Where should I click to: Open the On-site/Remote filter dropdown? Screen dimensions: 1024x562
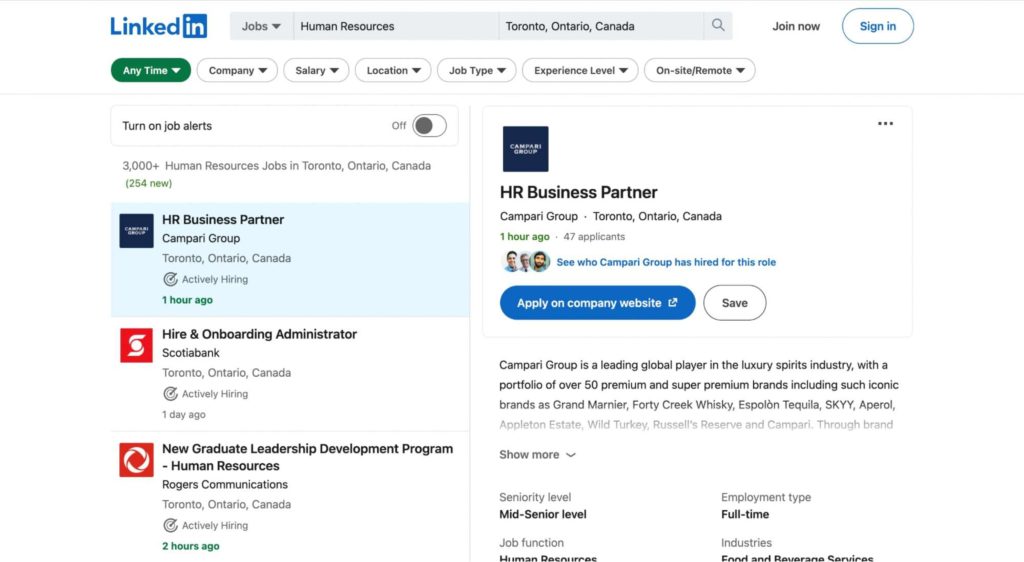(699, 70)
